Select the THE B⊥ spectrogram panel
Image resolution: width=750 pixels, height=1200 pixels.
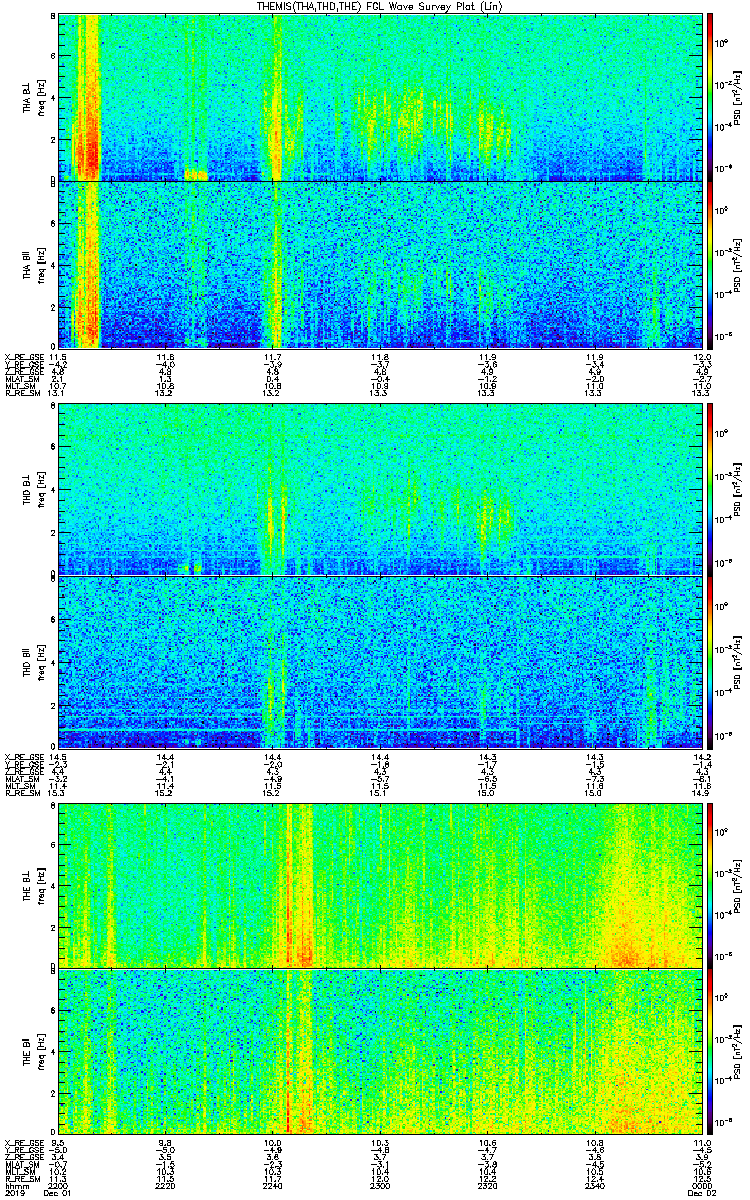click(379, 884)
